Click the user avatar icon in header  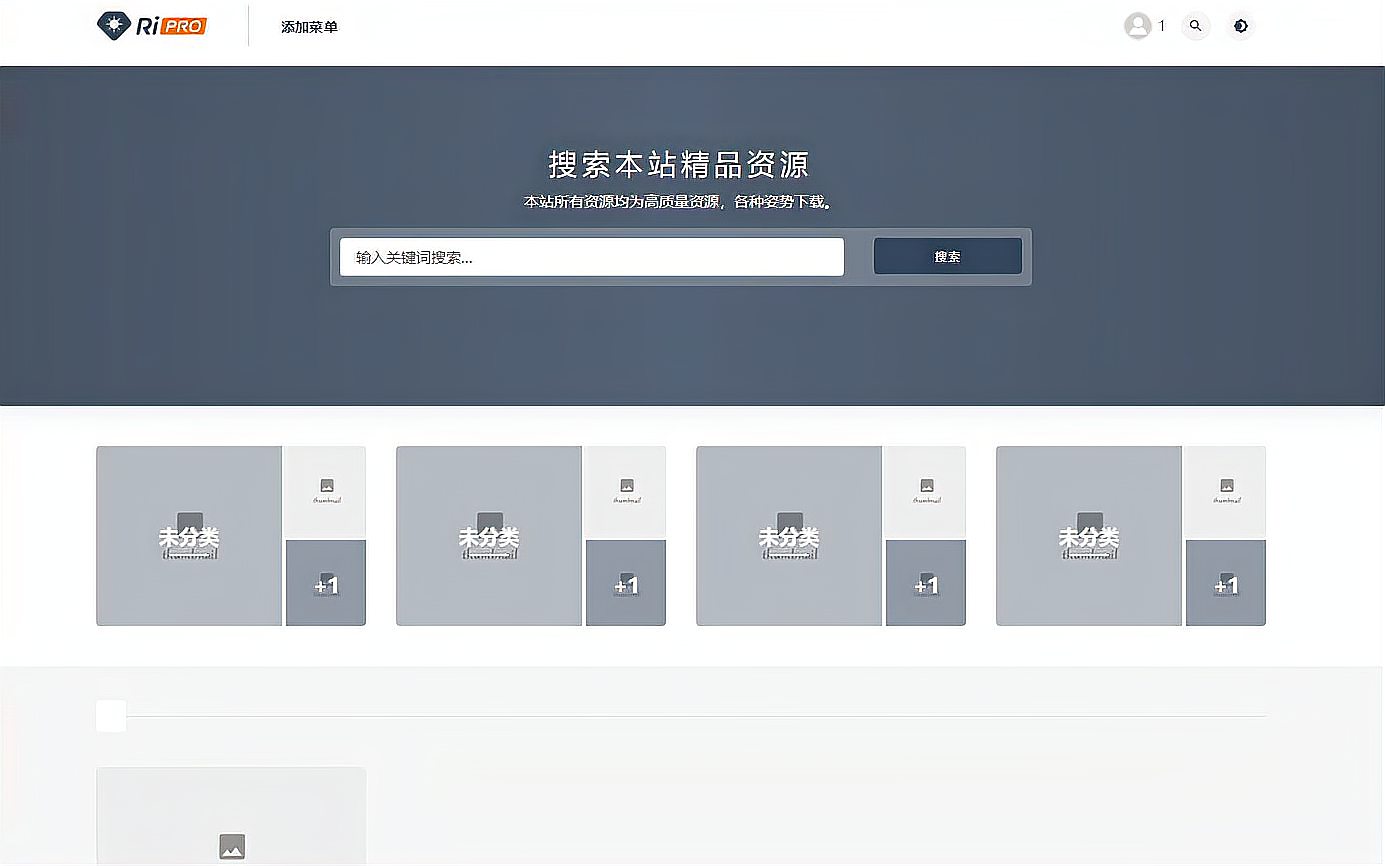pos(1140,26)
